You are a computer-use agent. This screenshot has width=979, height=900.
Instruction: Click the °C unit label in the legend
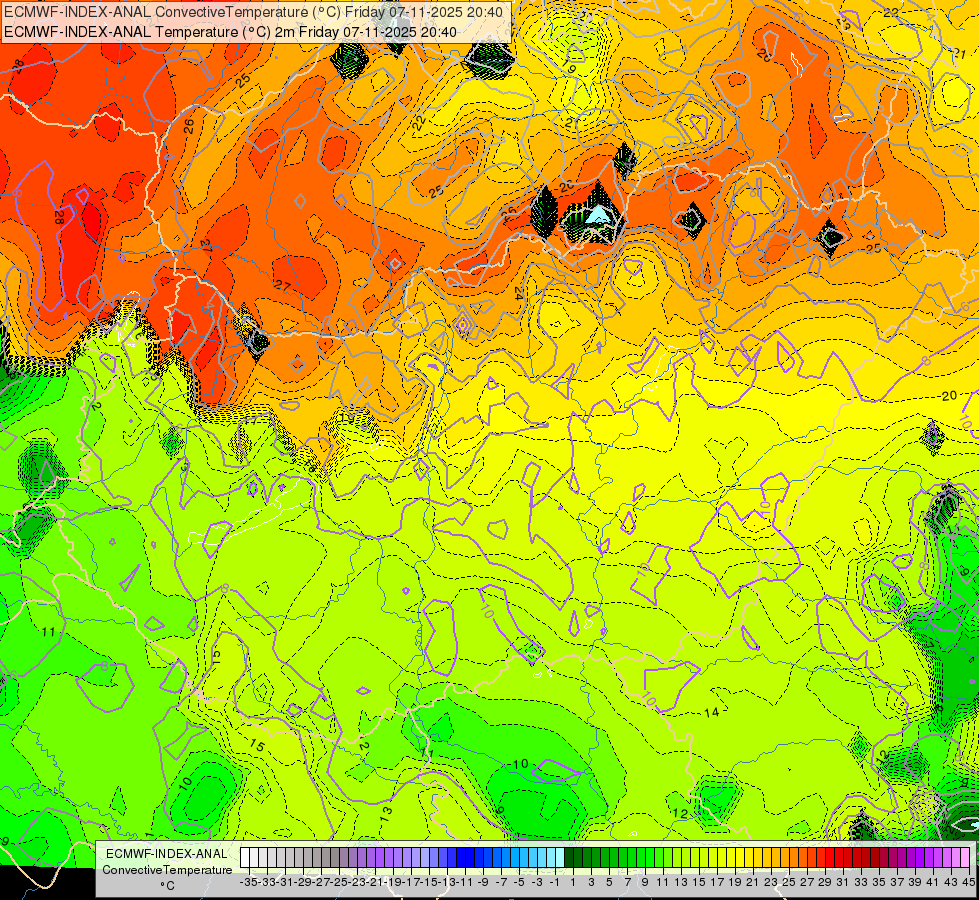[167, 886]
